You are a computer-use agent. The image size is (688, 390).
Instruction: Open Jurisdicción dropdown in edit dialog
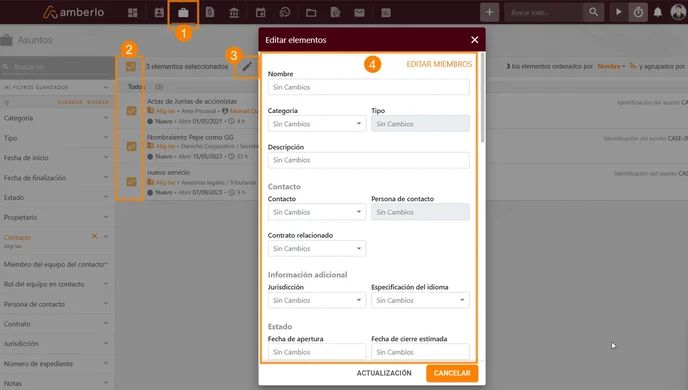317,300
